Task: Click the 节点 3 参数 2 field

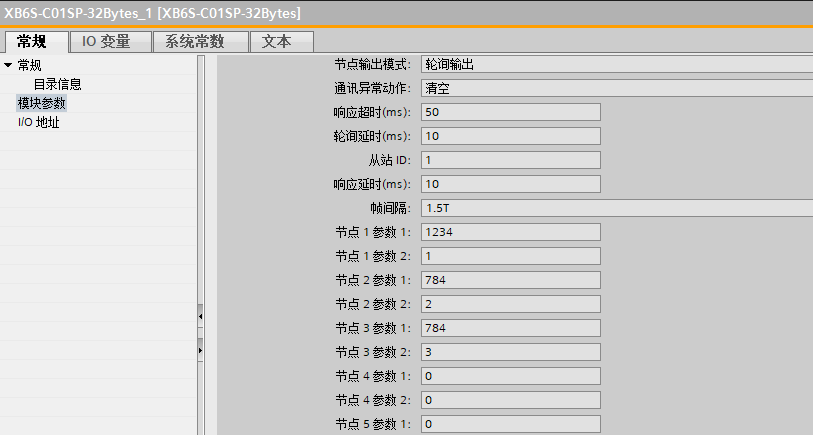Action: tap(510, 352)
